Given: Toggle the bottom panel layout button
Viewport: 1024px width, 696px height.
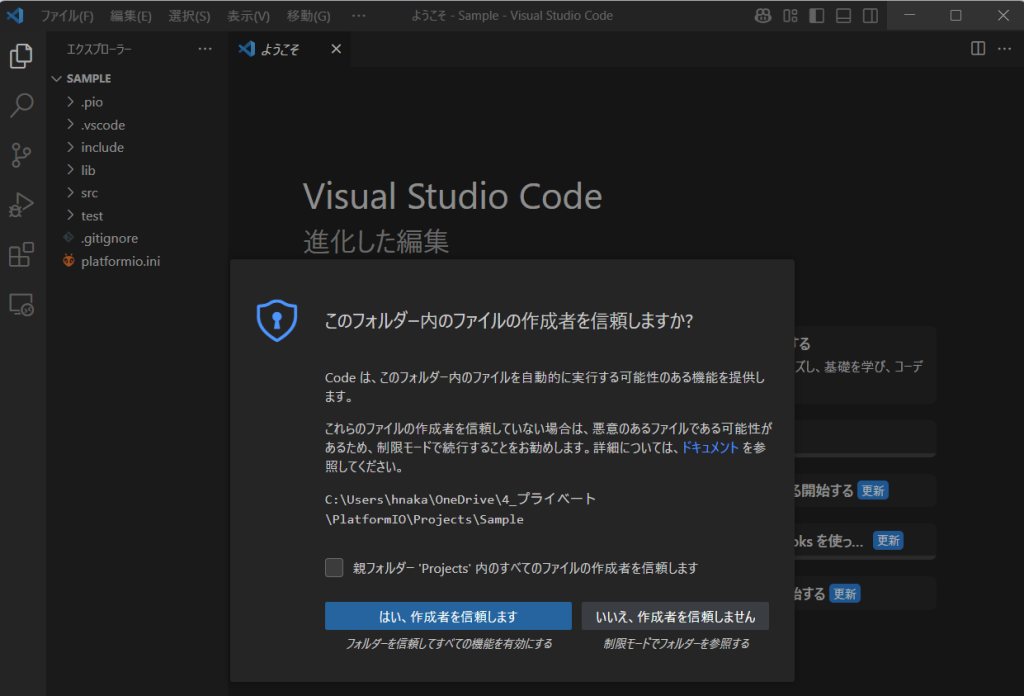Looking at the screenshot, I should click(844, 16).
